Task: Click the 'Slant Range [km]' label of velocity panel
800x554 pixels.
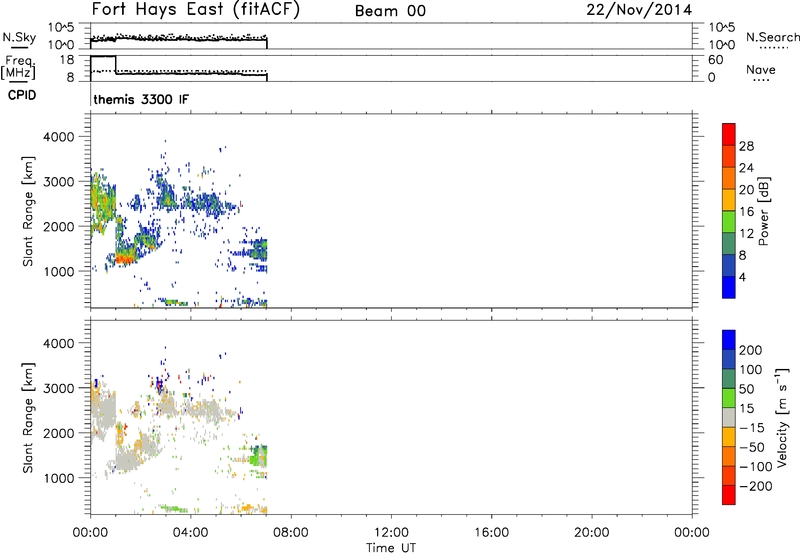Action: 28,417
